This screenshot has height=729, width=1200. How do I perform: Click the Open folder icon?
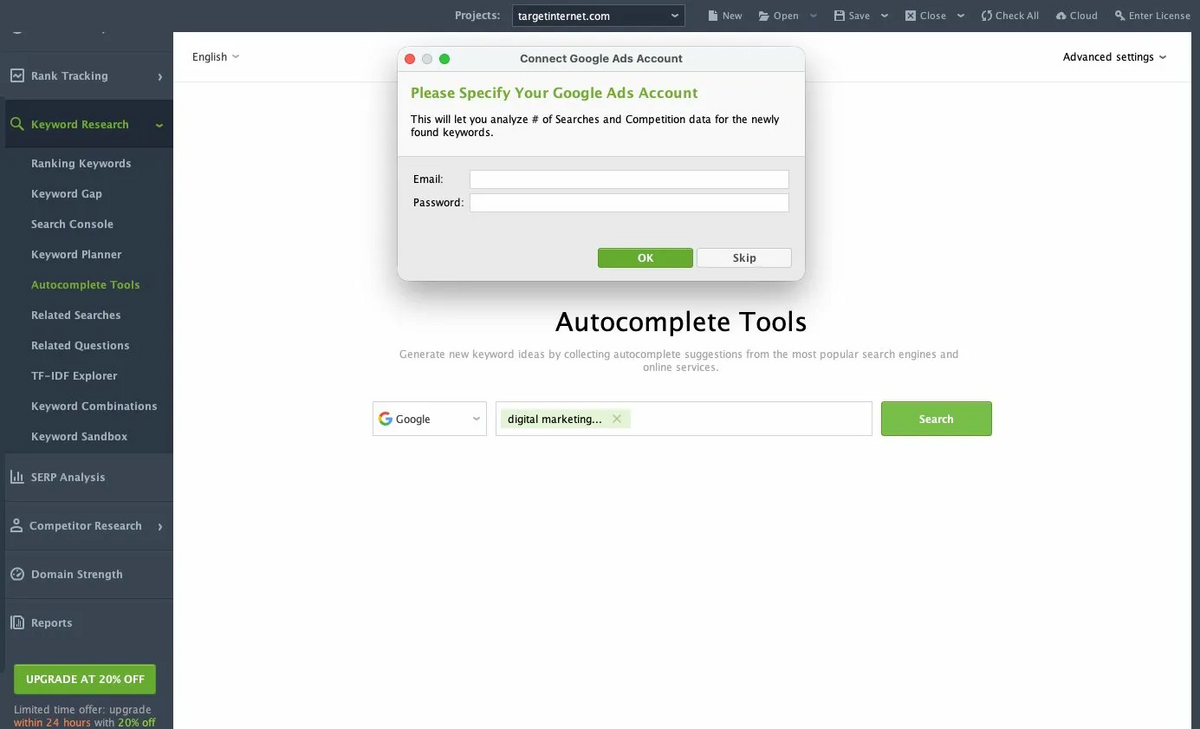(x=764, y=16)
